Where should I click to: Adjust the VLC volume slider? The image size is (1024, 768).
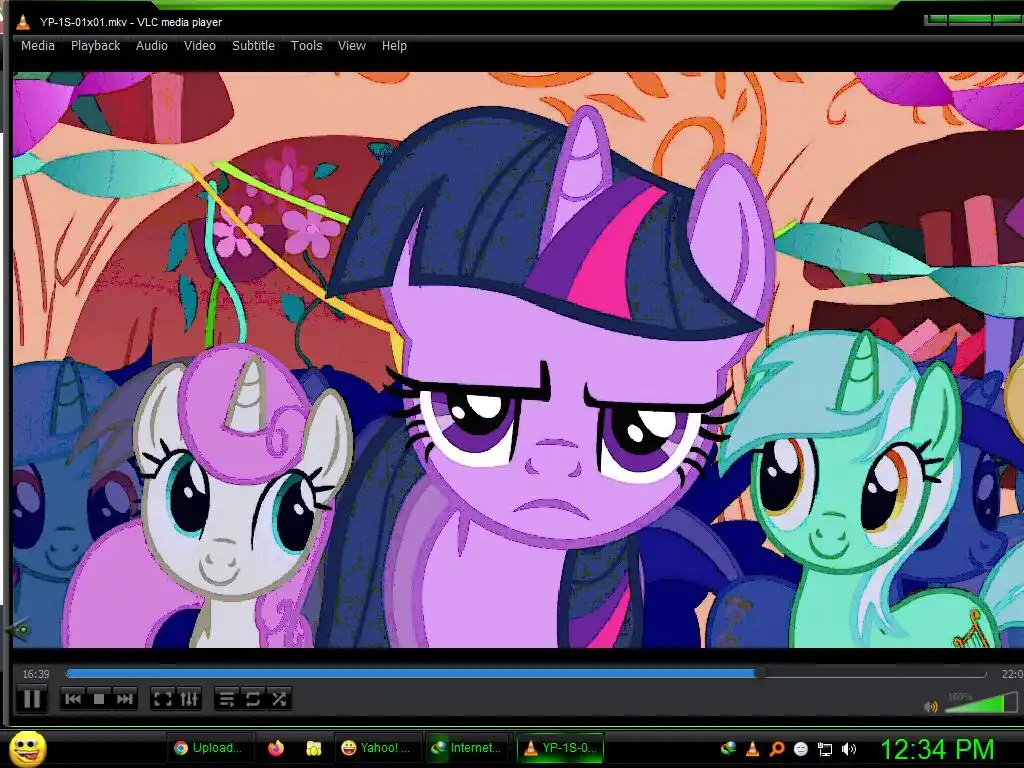(981, 702)
